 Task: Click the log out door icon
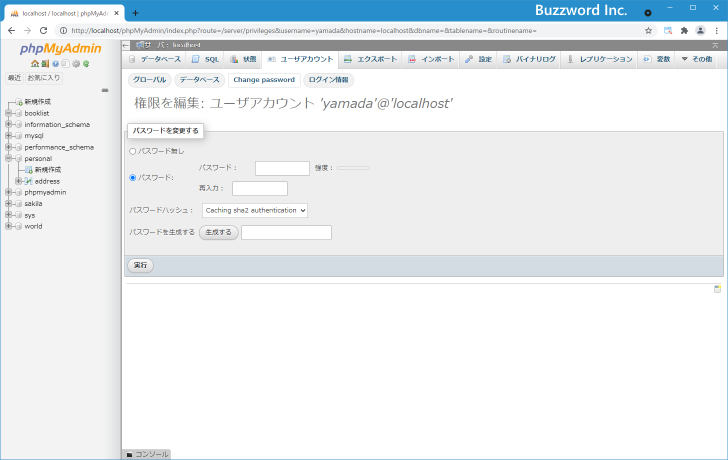click(x=45, y=64)
